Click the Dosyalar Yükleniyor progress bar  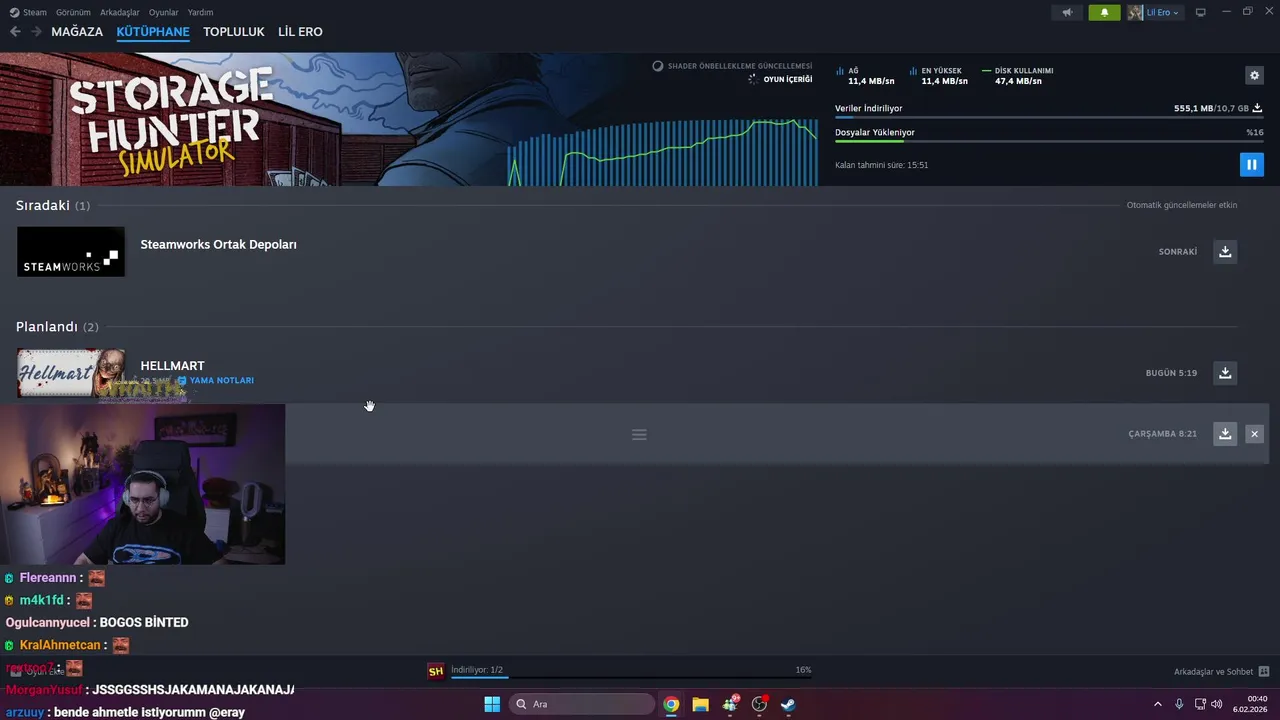[x=1049, y=142]
